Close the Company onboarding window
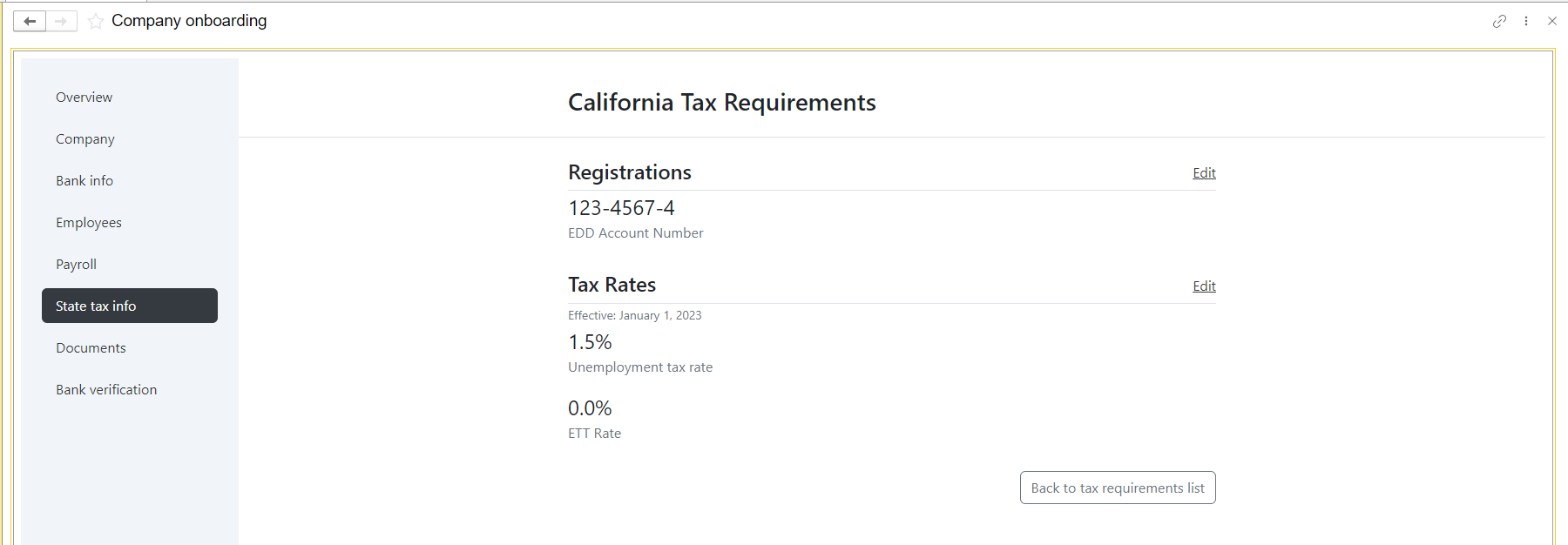The height and width of the screenshot is (545, 1568). (1552, 21)
